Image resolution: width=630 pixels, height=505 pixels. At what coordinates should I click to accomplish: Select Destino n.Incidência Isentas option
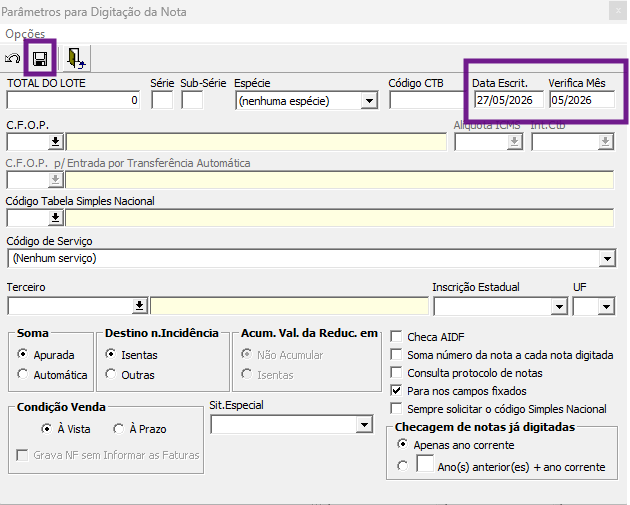pos(110,354)
